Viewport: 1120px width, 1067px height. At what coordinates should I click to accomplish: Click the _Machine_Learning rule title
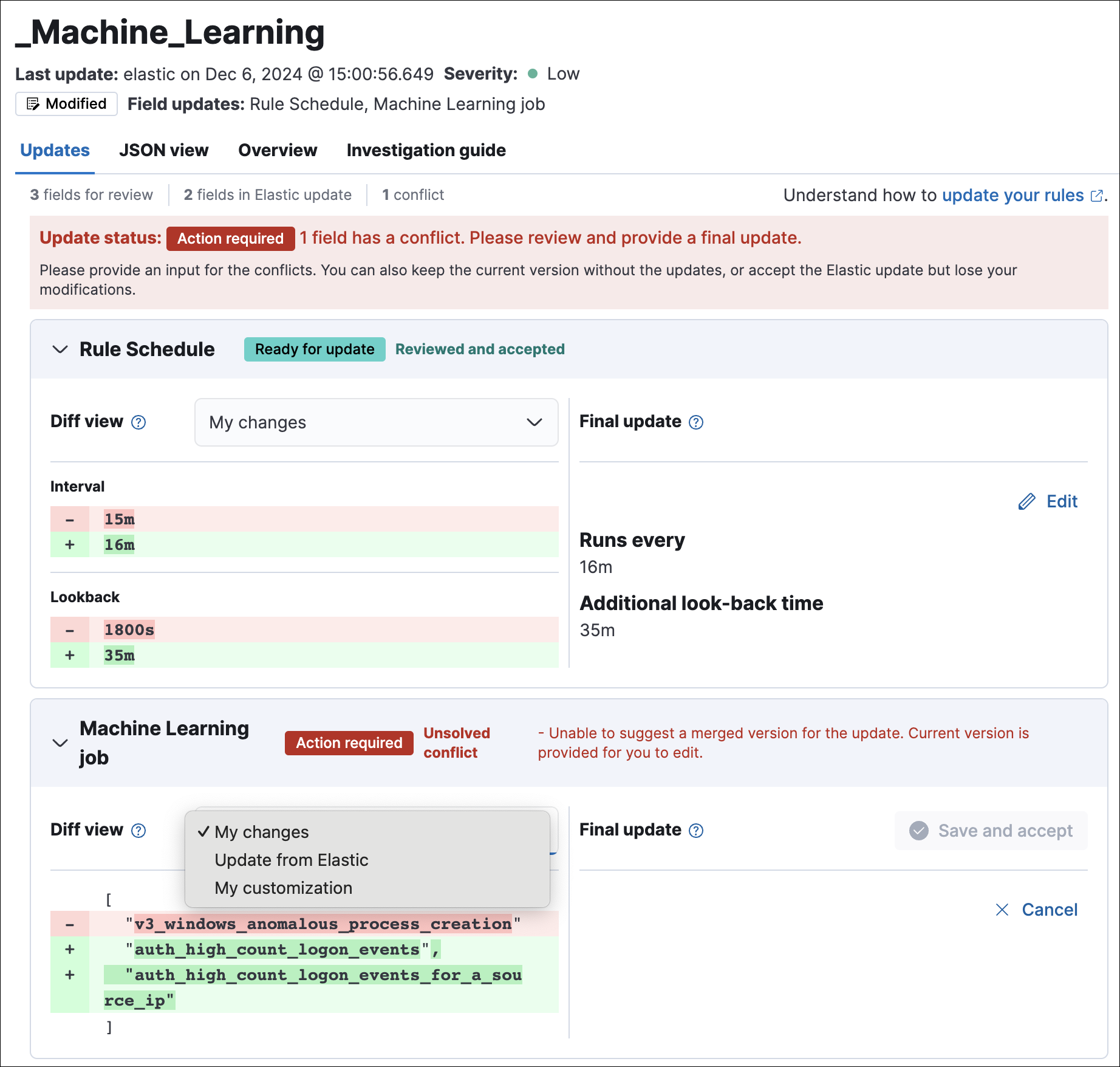(170, 32)
